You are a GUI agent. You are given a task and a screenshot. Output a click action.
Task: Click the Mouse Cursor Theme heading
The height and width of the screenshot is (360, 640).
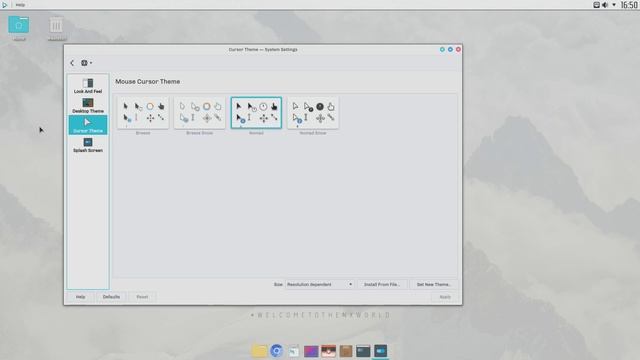(x=148, y=82)
